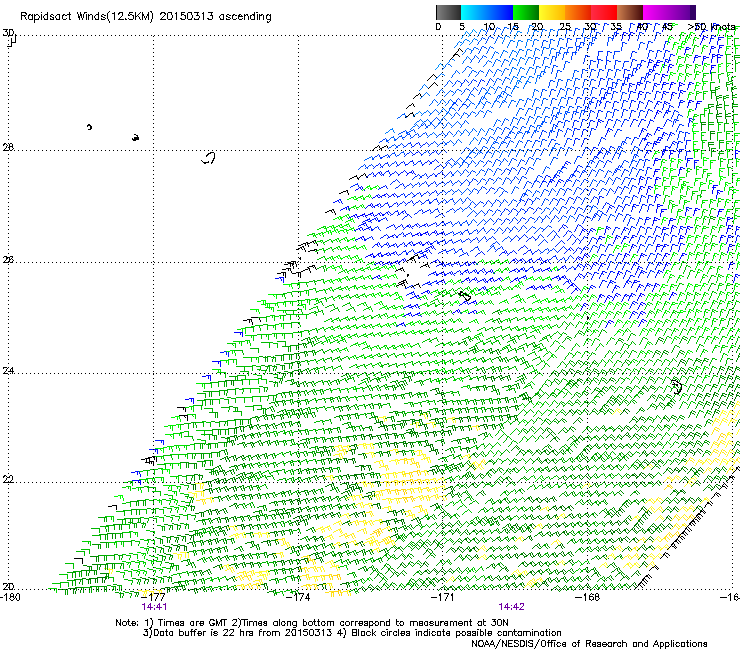Click the Rapidsact Winds(12.5KM) title text
Image resolution: width=740 pixels, height=650 pixels.
pyautogui.click(x=145, y=17)
